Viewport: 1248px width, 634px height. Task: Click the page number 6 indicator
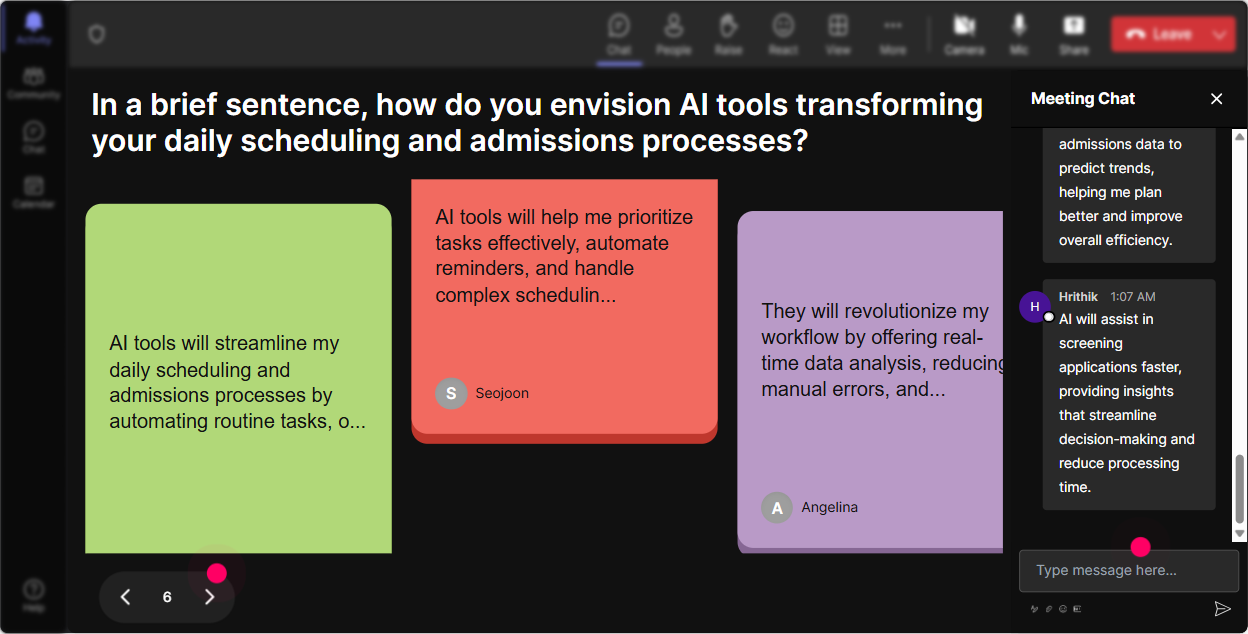(x=167, y=597)
